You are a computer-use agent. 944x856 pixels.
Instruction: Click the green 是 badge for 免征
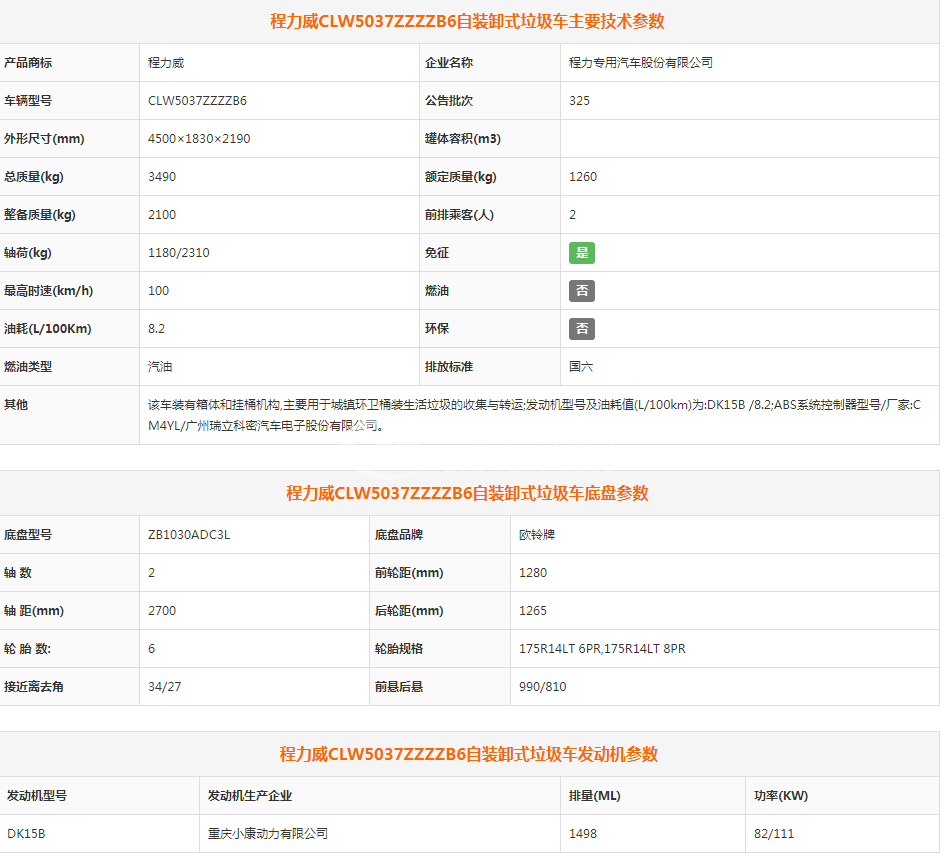tap(582, 253)
